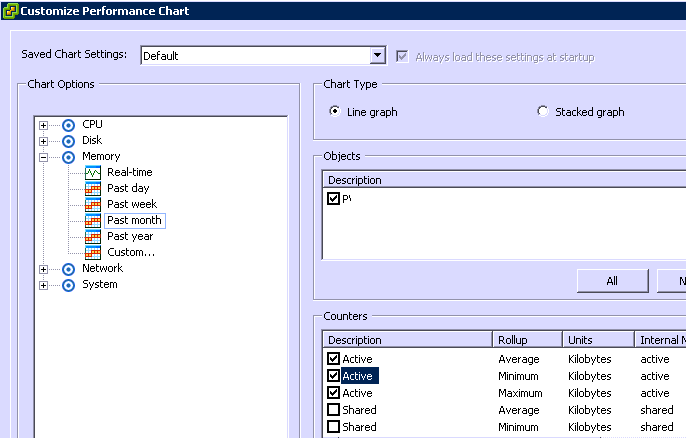Select Past week in the Memory tree
686x438 pixels.
[131, 204]
